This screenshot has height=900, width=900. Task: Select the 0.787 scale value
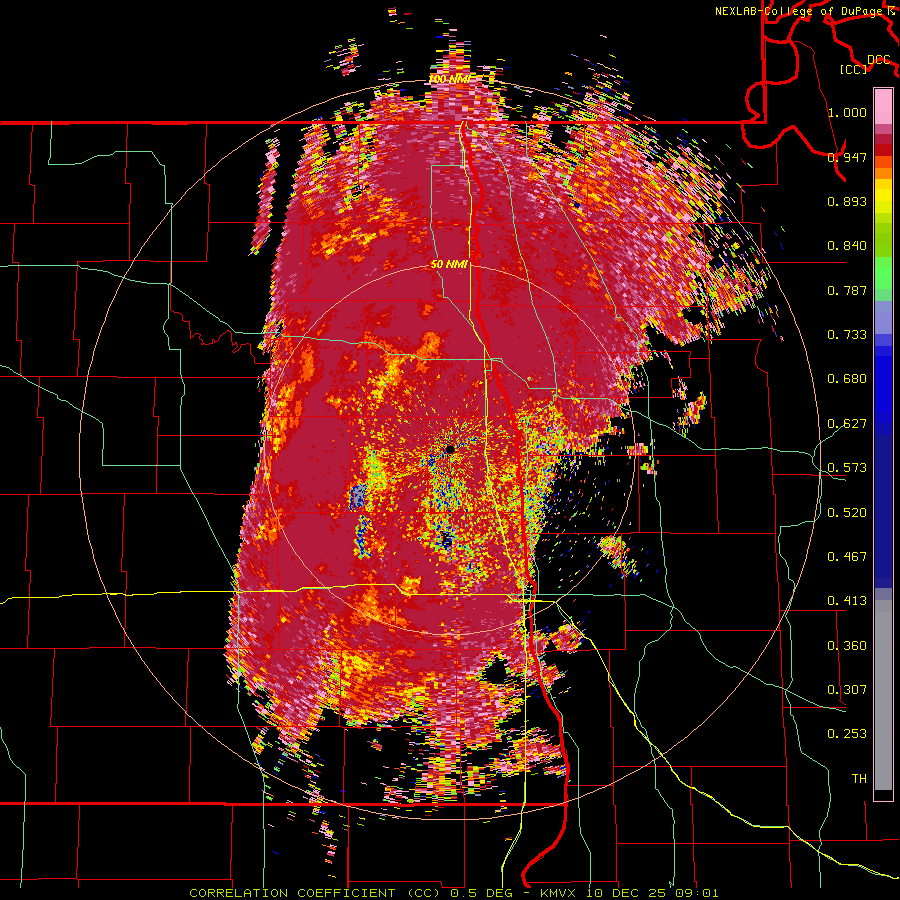pyautogui.click(x=847, y=290)
